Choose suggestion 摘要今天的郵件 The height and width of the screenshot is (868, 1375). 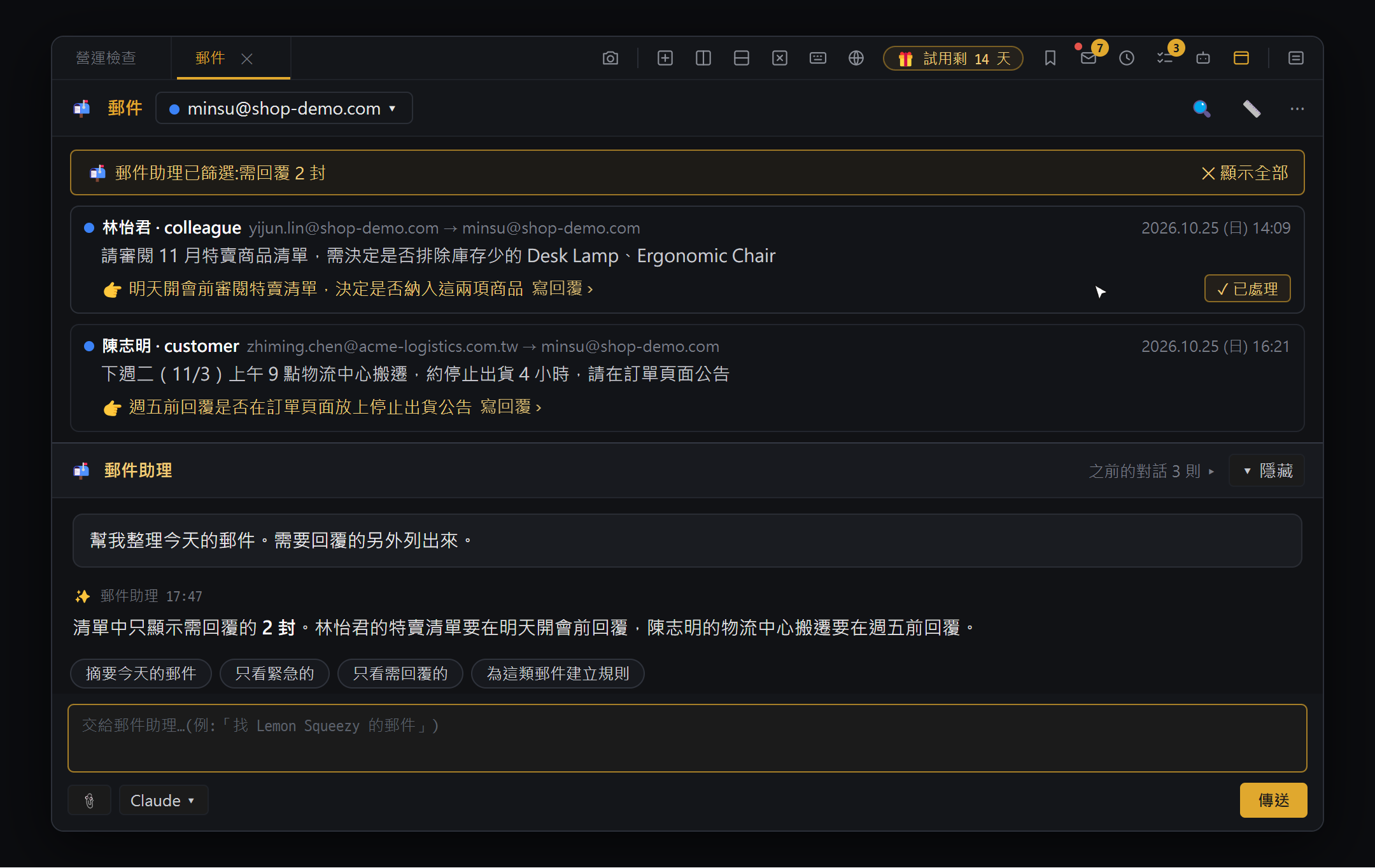point(141,674)
